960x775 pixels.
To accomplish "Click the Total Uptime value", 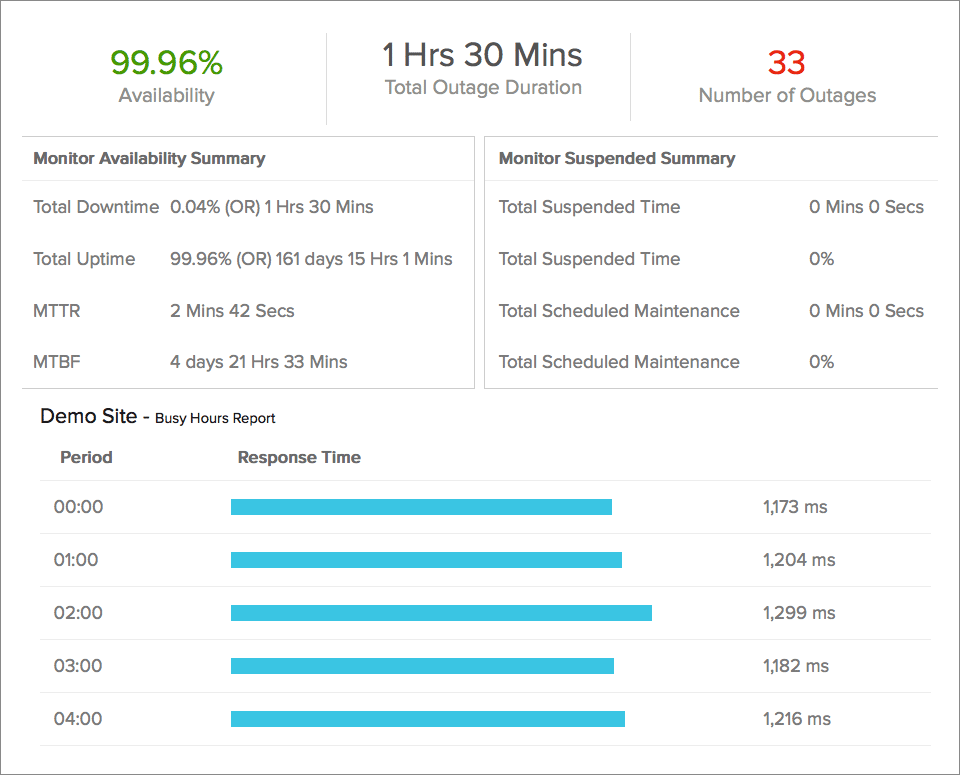I will click(308, 259).
